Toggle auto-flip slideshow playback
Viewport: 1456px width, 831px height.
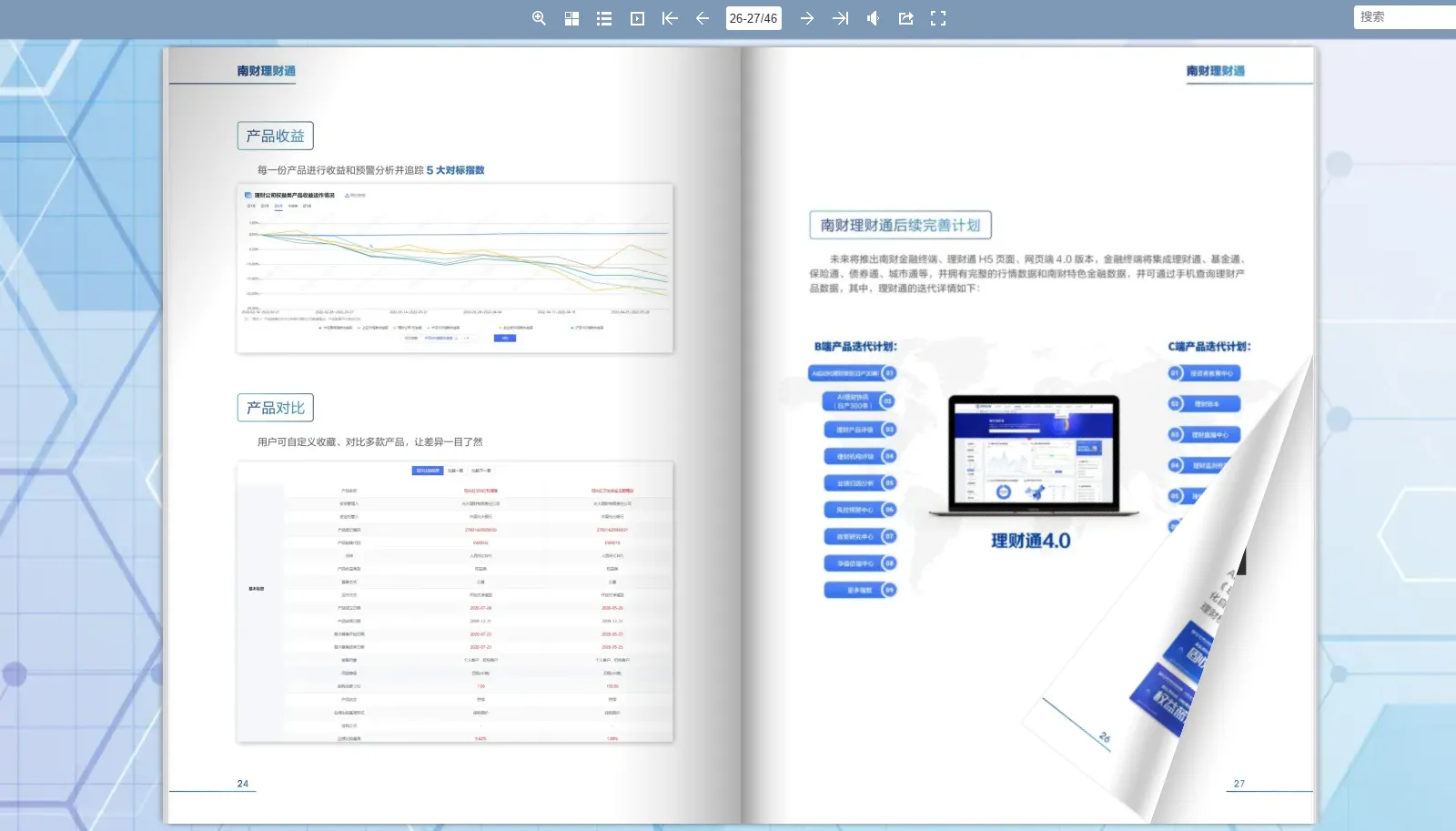tap(637, 18)
